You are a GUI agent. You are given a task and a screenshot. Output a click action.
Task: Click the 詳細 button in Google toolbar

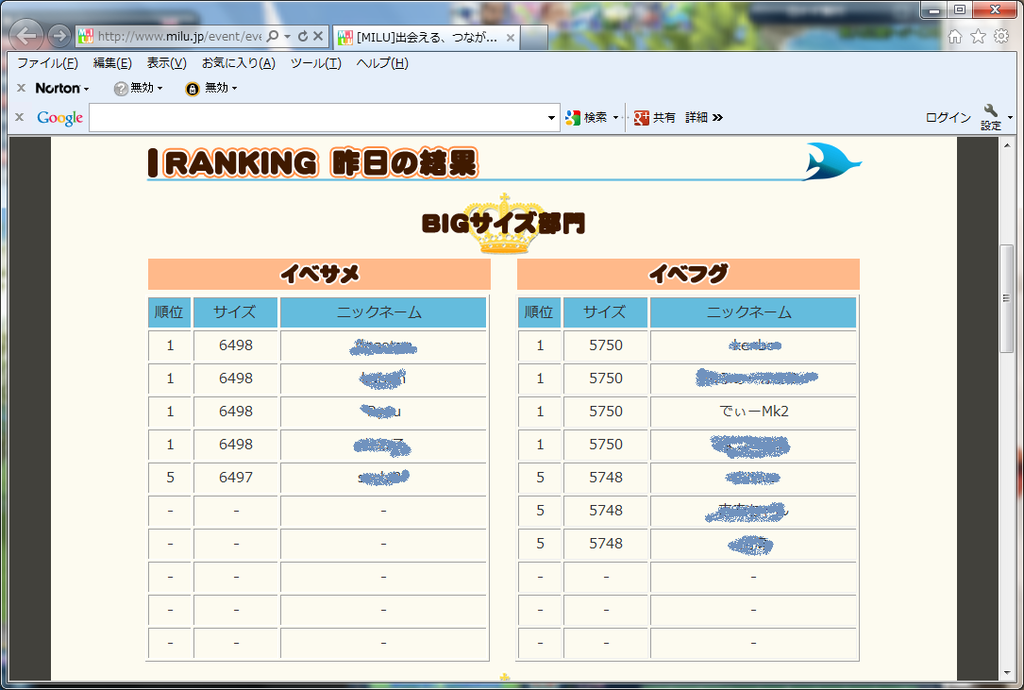coord(697,117)
